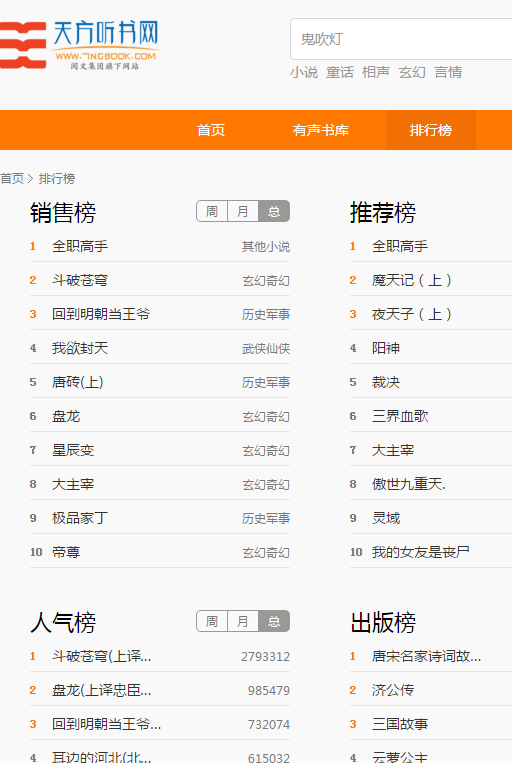Open 大主宰 in 销售榜
The height and width of the screenshot is (763, 512).
pyautogui.click(x=73, y=485)
